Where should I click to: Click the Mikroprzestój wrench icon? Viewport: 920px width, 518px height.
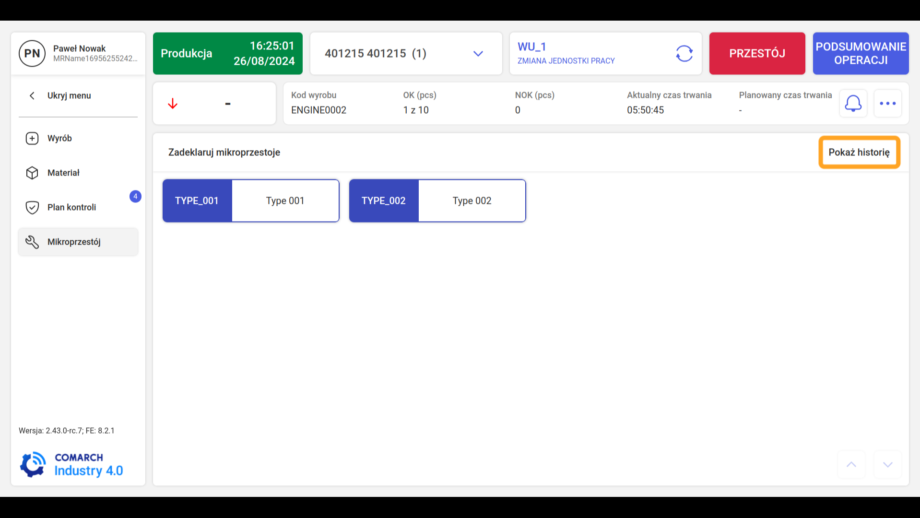click(32, 242)
